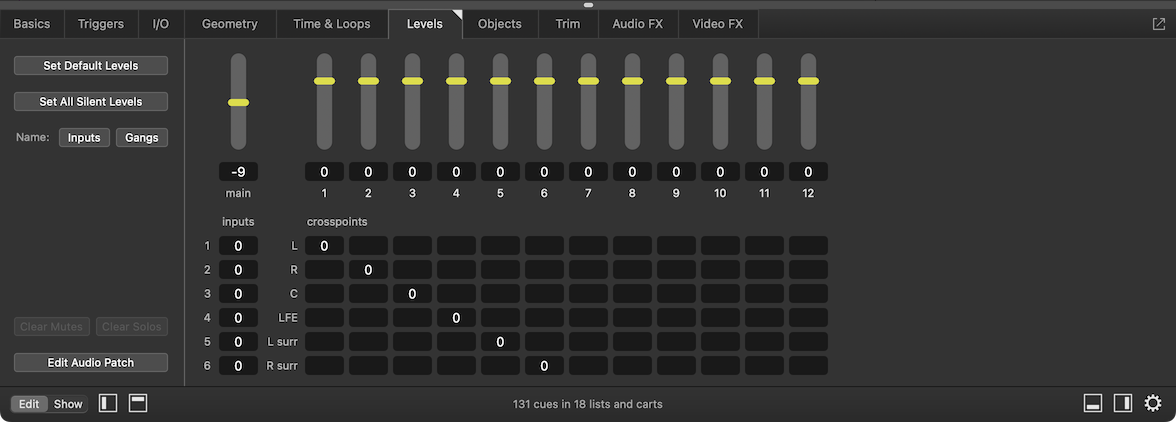This screenshot has width=1176, height=422.
Task: Open Edit Audio Patch
Action: click(91, 363)
